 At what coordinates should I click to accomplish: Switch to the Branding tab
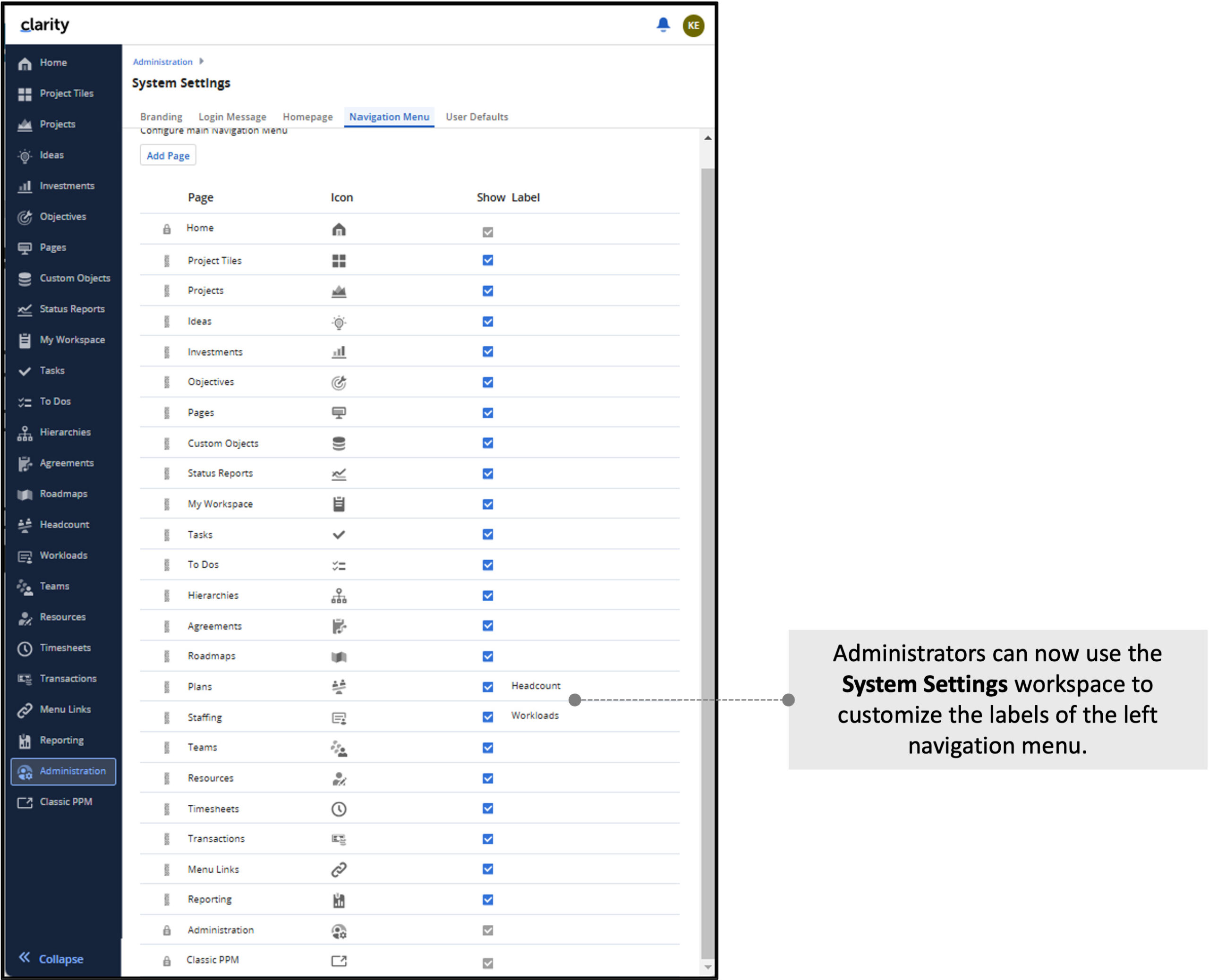click(x=161, y=117)
